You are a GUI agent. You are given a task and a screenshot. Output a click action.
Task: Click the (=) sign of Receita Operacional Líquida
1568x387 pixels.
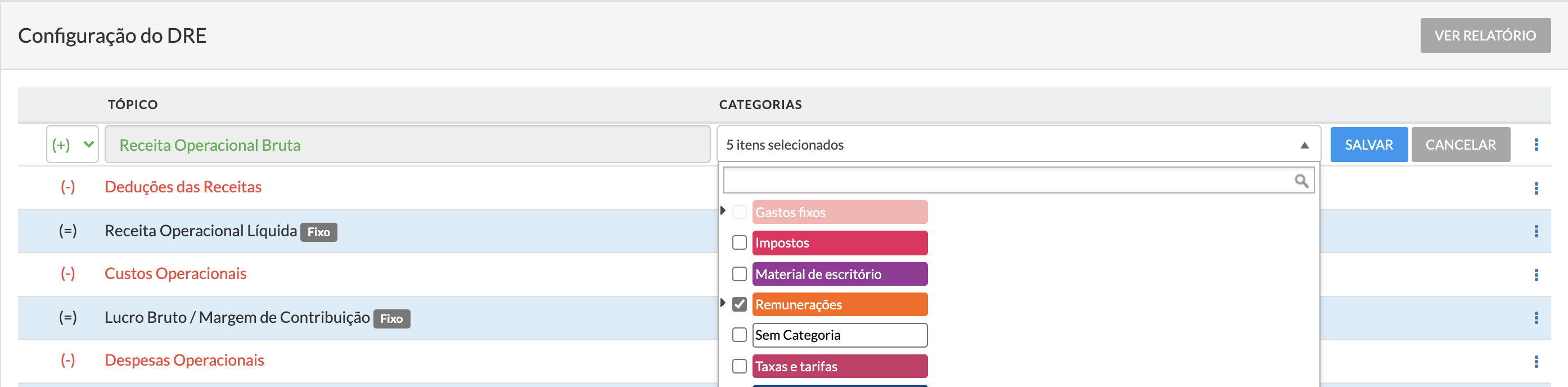coord(67,231)
